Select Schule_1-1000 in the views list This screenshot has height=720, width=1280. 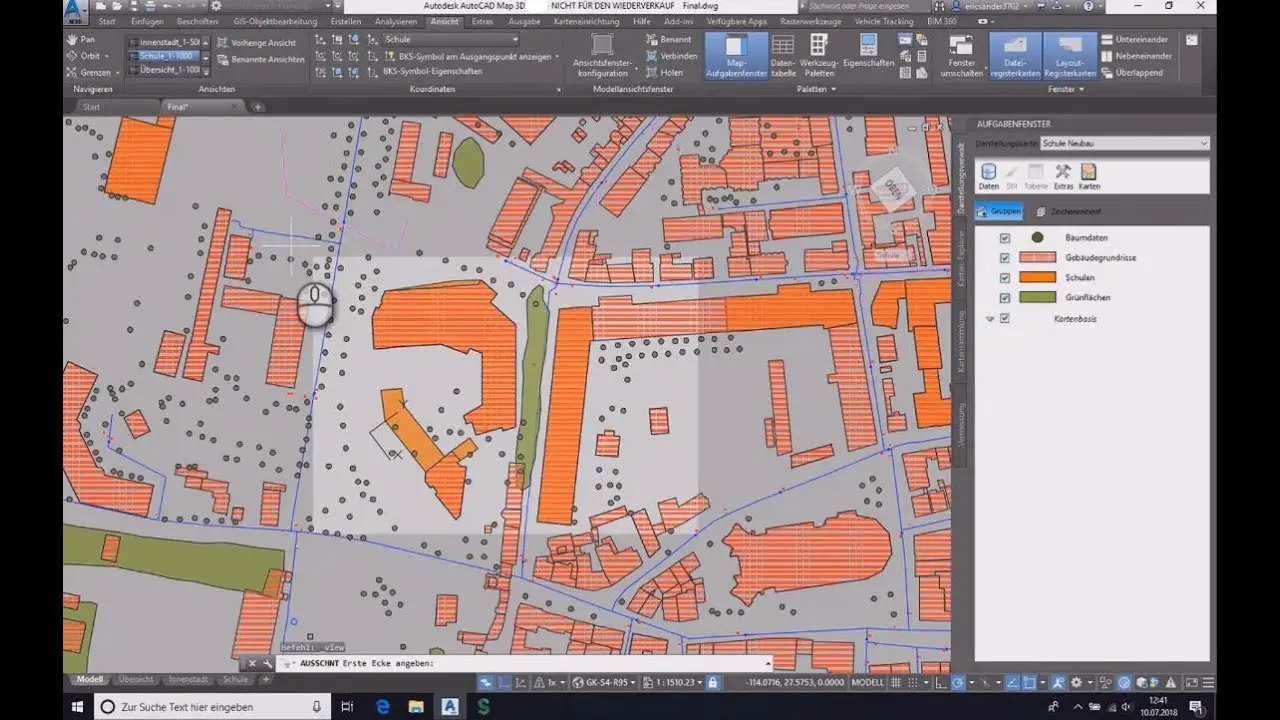[x=165, y=56]
